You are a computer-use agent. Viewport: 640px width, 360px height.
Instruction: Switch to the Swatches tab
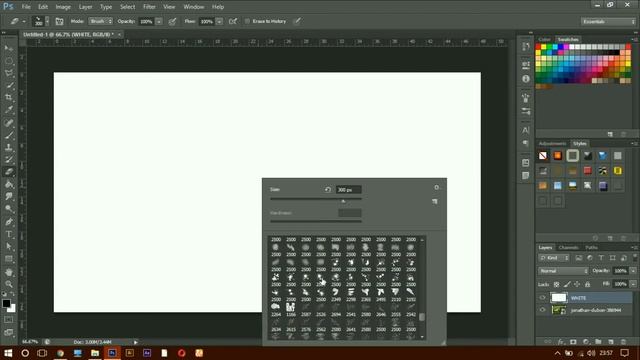click(x=568, y=39)
